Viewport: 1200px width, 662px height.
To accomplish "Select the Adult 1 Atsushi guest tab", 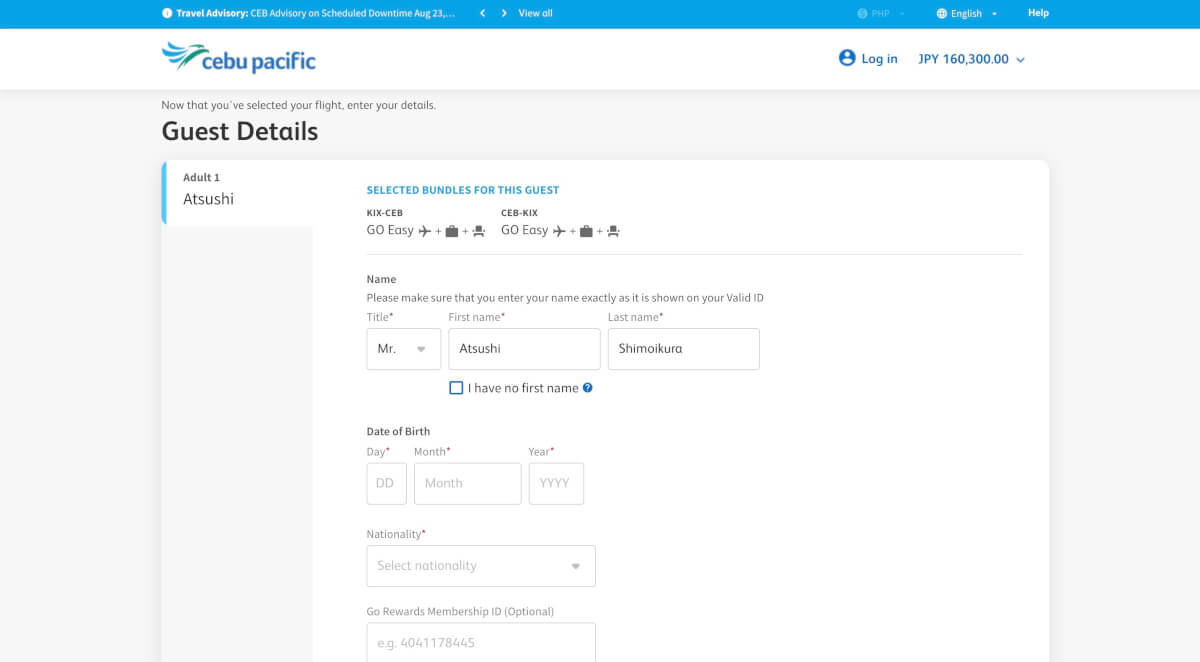I will [237, 190].
